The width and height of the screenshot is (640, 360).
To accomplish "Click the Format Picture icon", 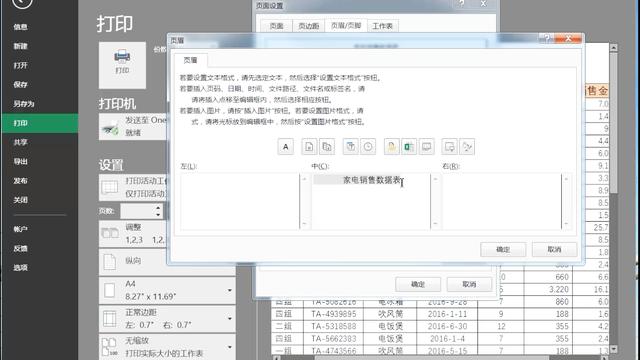I will coord(467,147).
